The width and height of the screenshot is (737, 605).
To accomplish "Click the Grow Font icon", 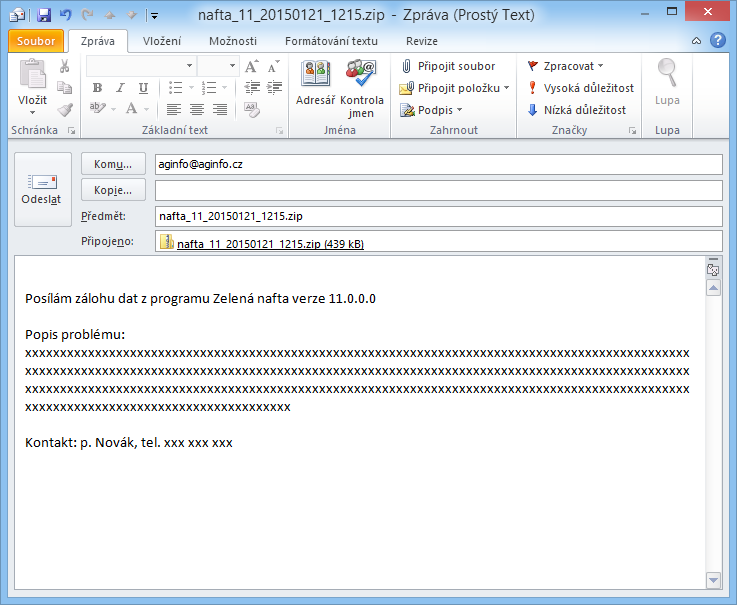I will click(x=251, y=66).
